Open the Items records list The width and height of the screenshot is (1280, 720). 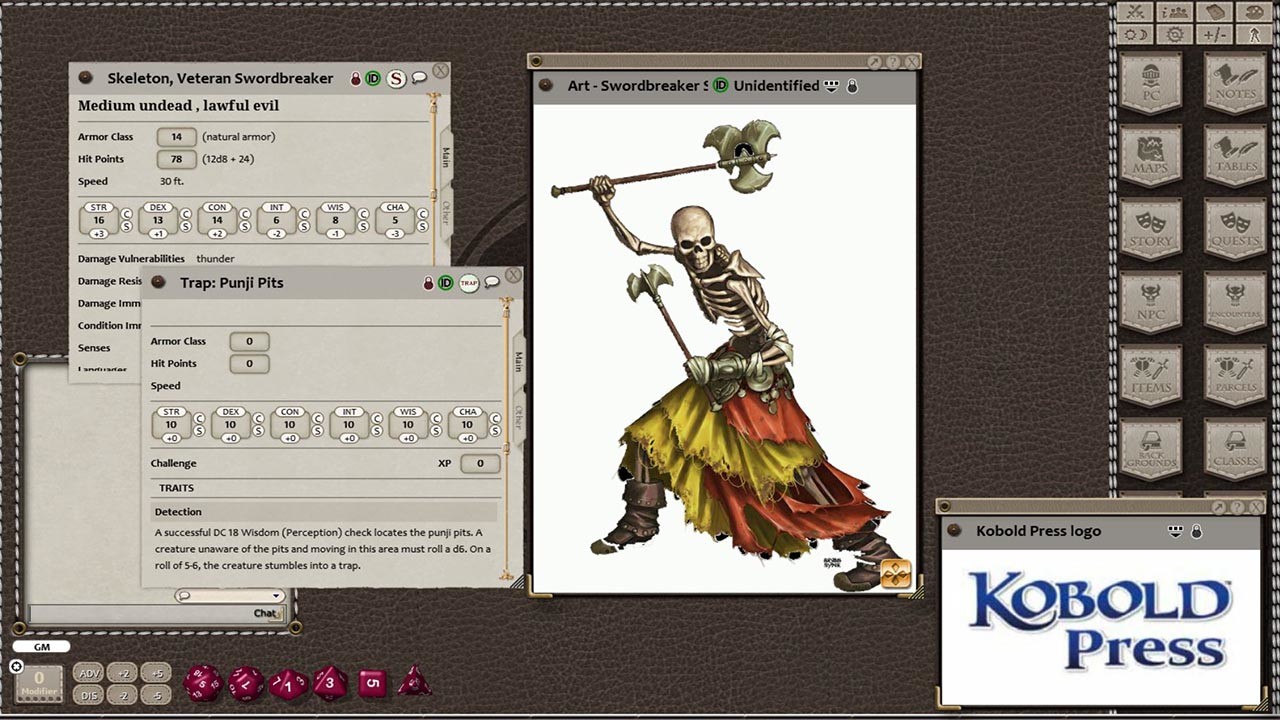1149,375
